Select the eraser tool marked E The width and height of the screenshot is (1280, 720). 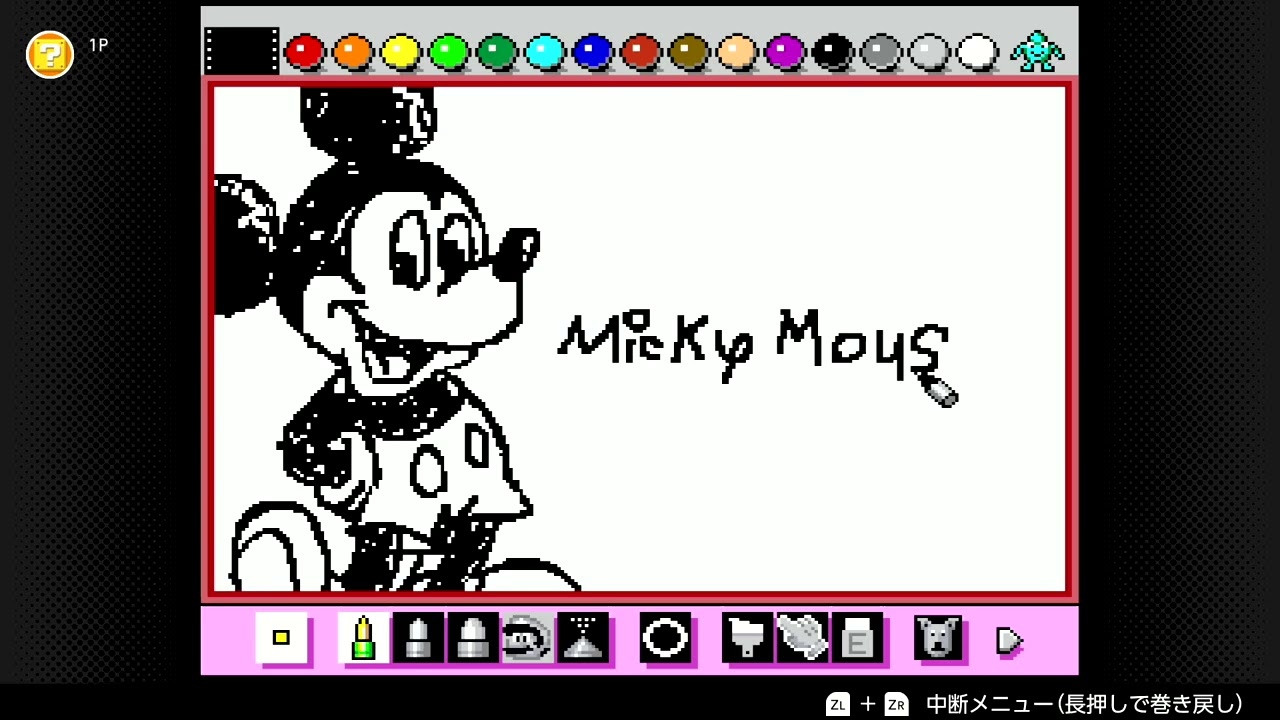[857, 638]
